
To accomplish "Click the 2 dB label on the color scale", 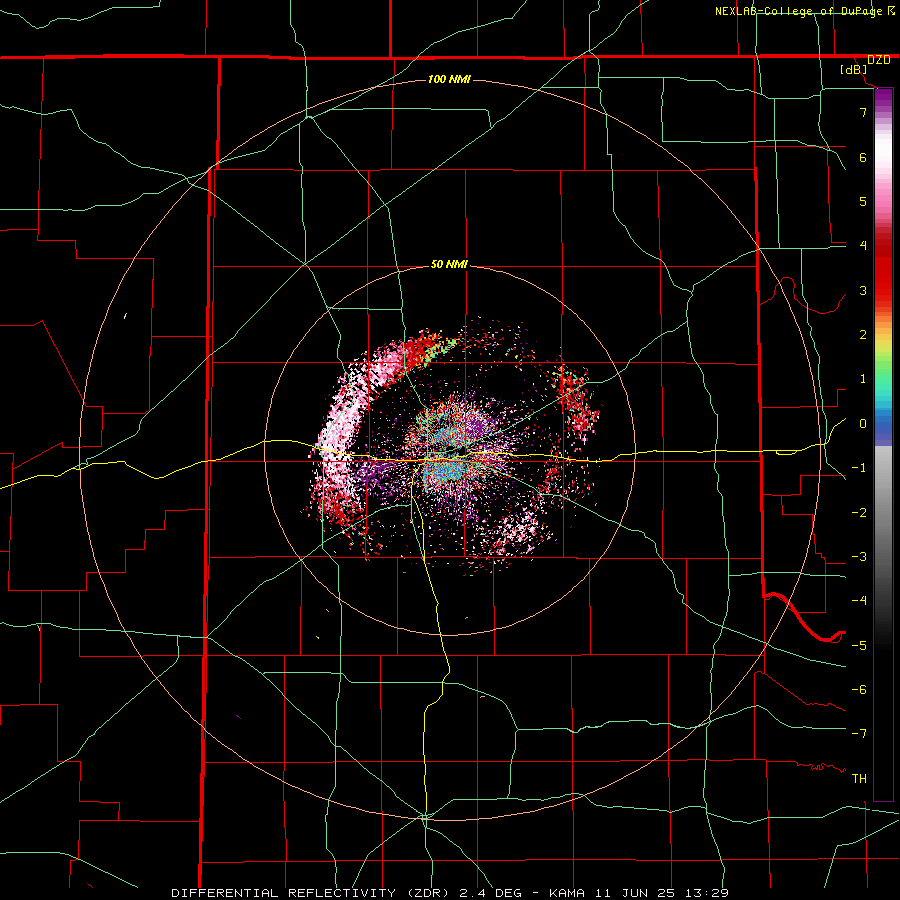I will 863,335.
